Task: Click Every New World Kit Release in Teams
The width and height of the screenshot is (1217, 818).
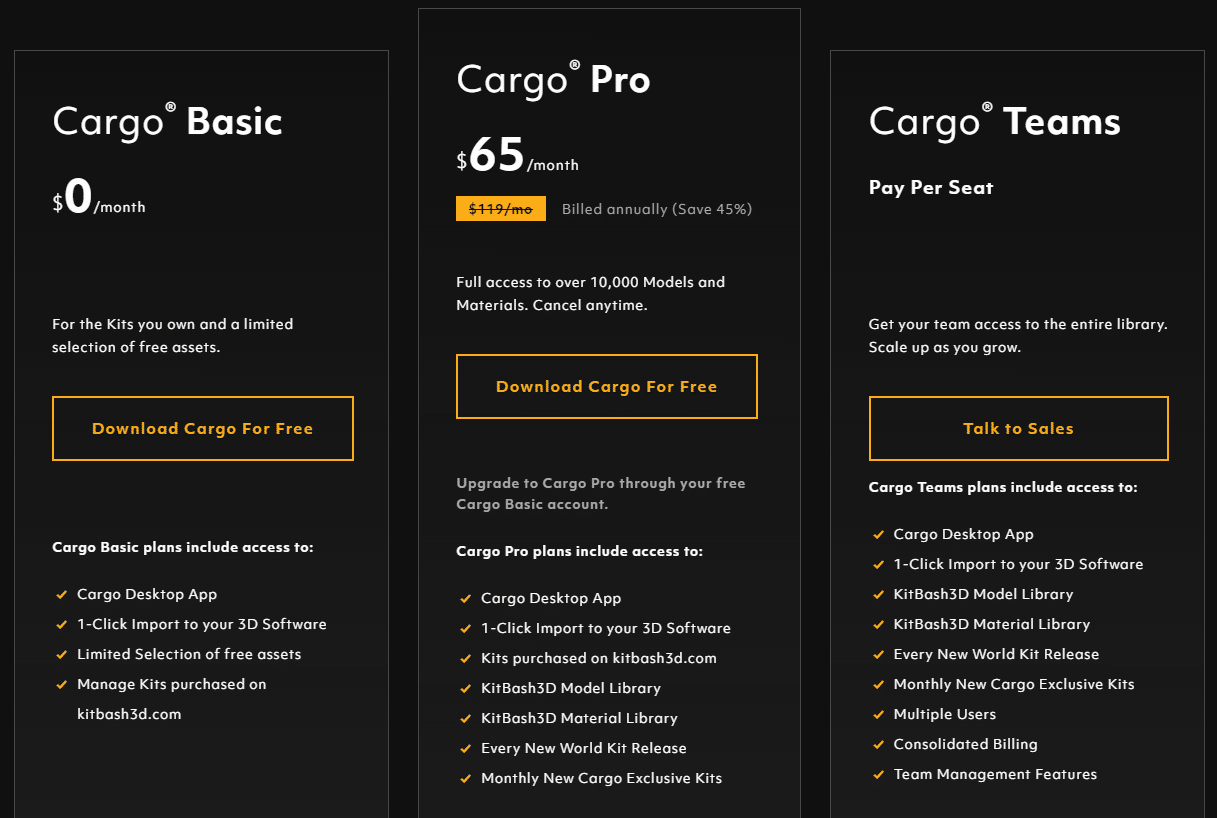Action: click(x=996, y=654)
